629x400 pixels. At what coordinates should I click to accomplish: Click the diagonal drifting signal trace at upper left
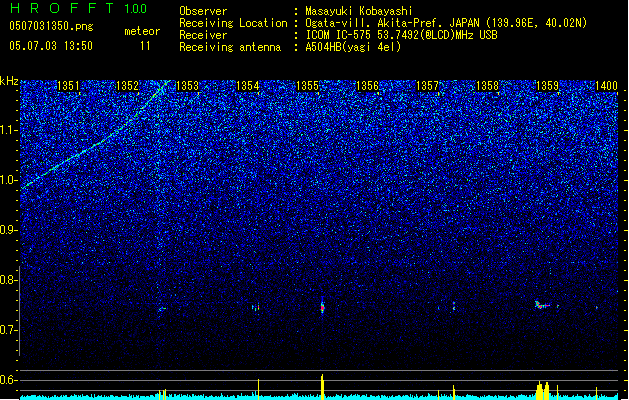pyautogui.click(x=95, y=135)
